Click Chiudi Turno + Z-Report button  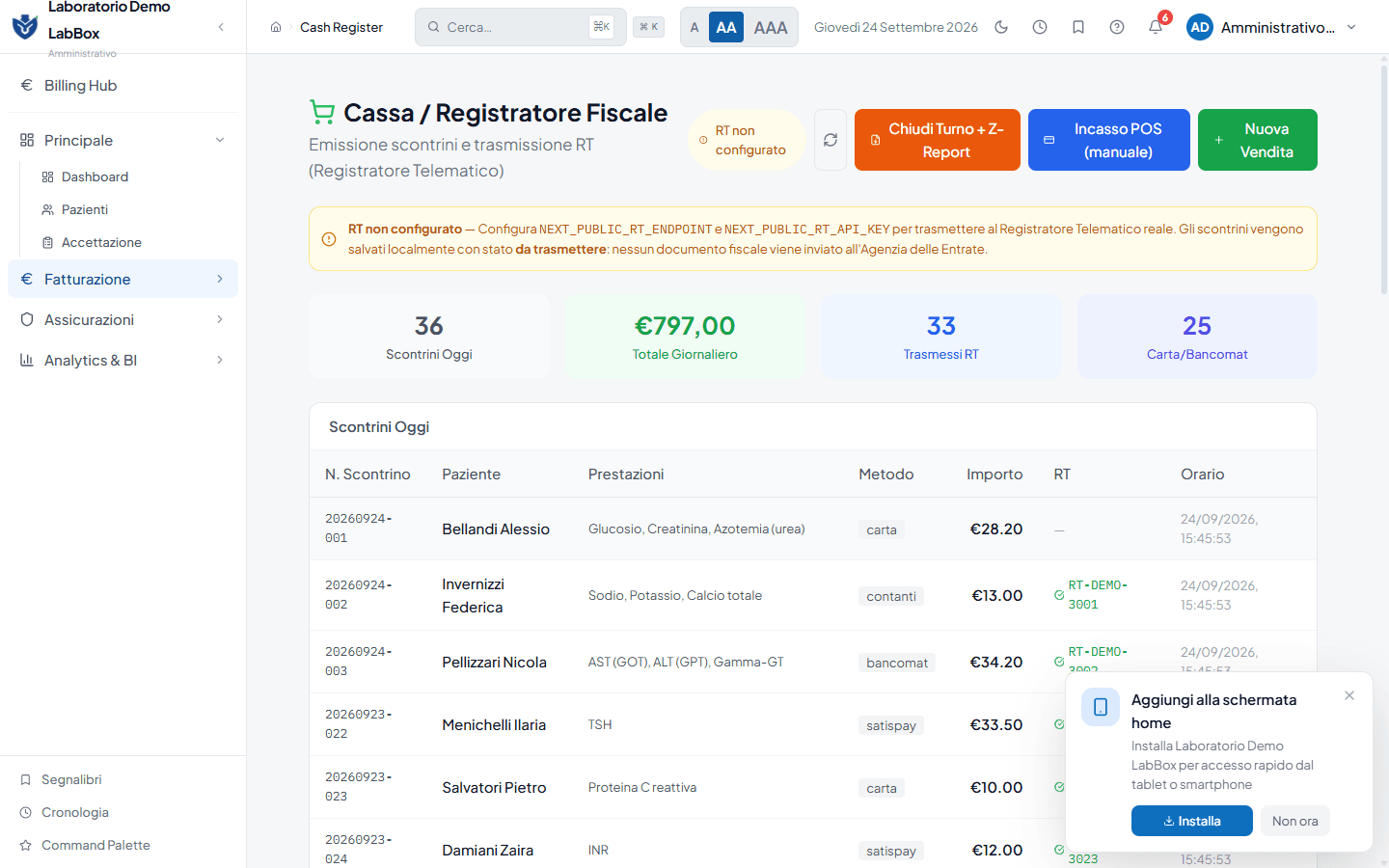tap(938, 140)
